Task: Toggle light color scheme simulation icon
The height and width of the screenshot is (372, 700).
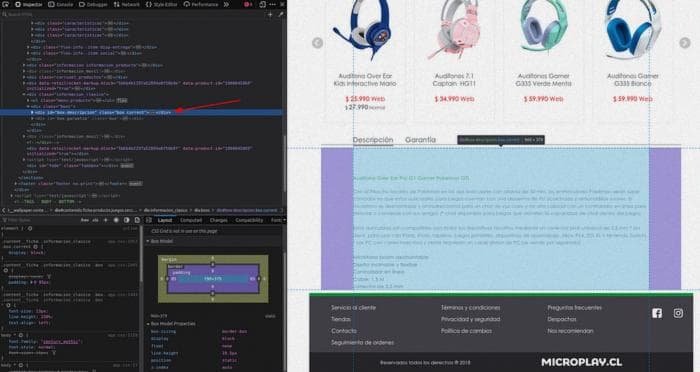Action: pyautogui.click(x=116, y=220)
